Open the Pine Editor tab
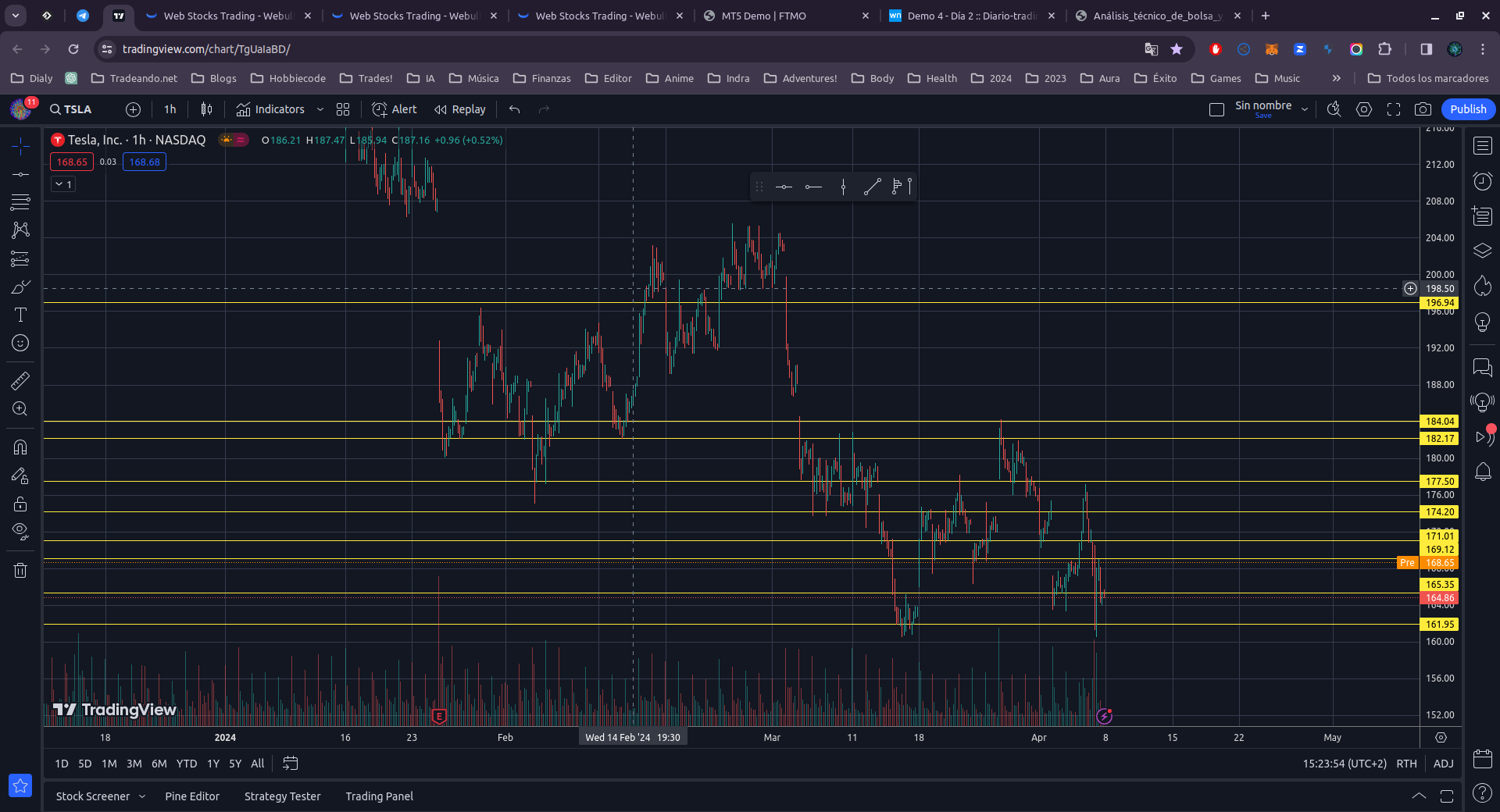 (192, 796)
